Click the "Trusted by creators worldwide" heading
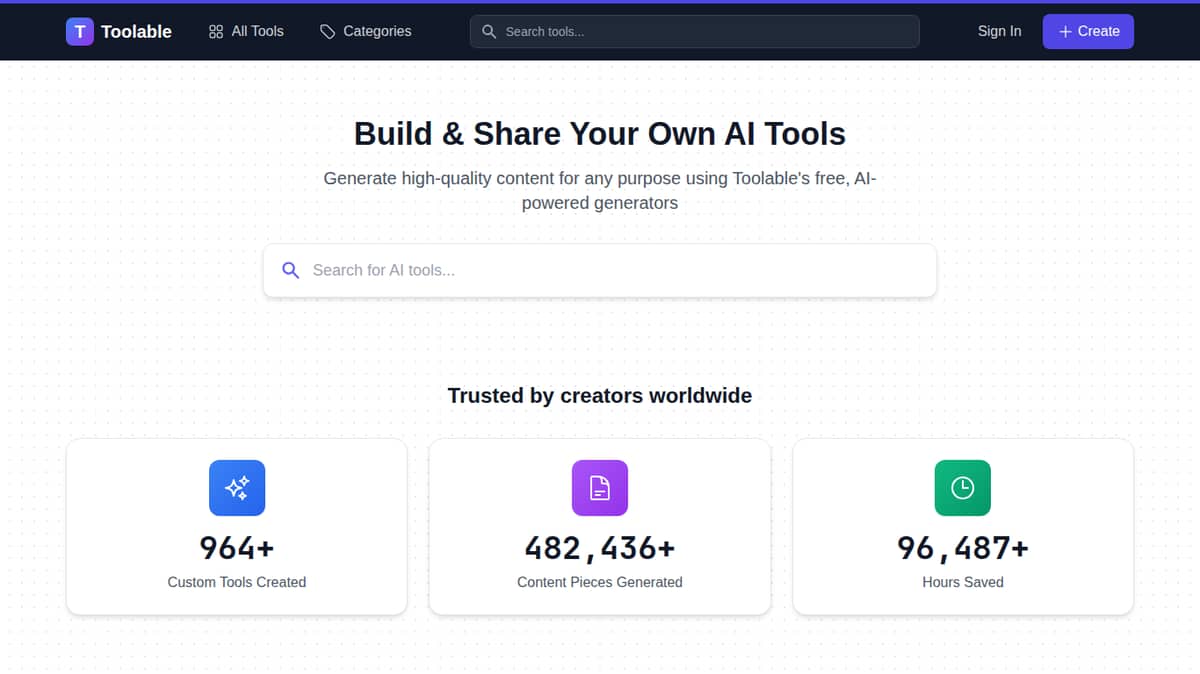This screenshot has height=674, width=1200. pos(600,395)
